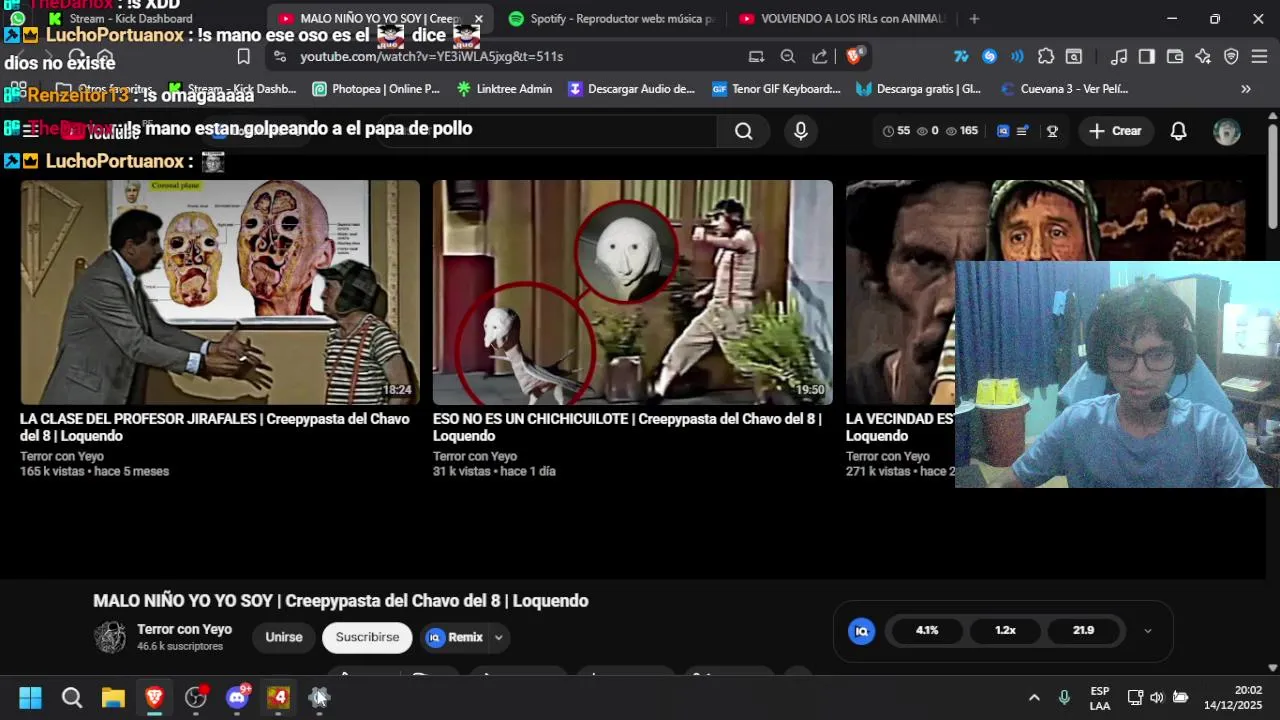This screenshot has height=720, width=1280.
Task: Click the Crear button
Action: pyautogui.click(x=1115, y=131)
